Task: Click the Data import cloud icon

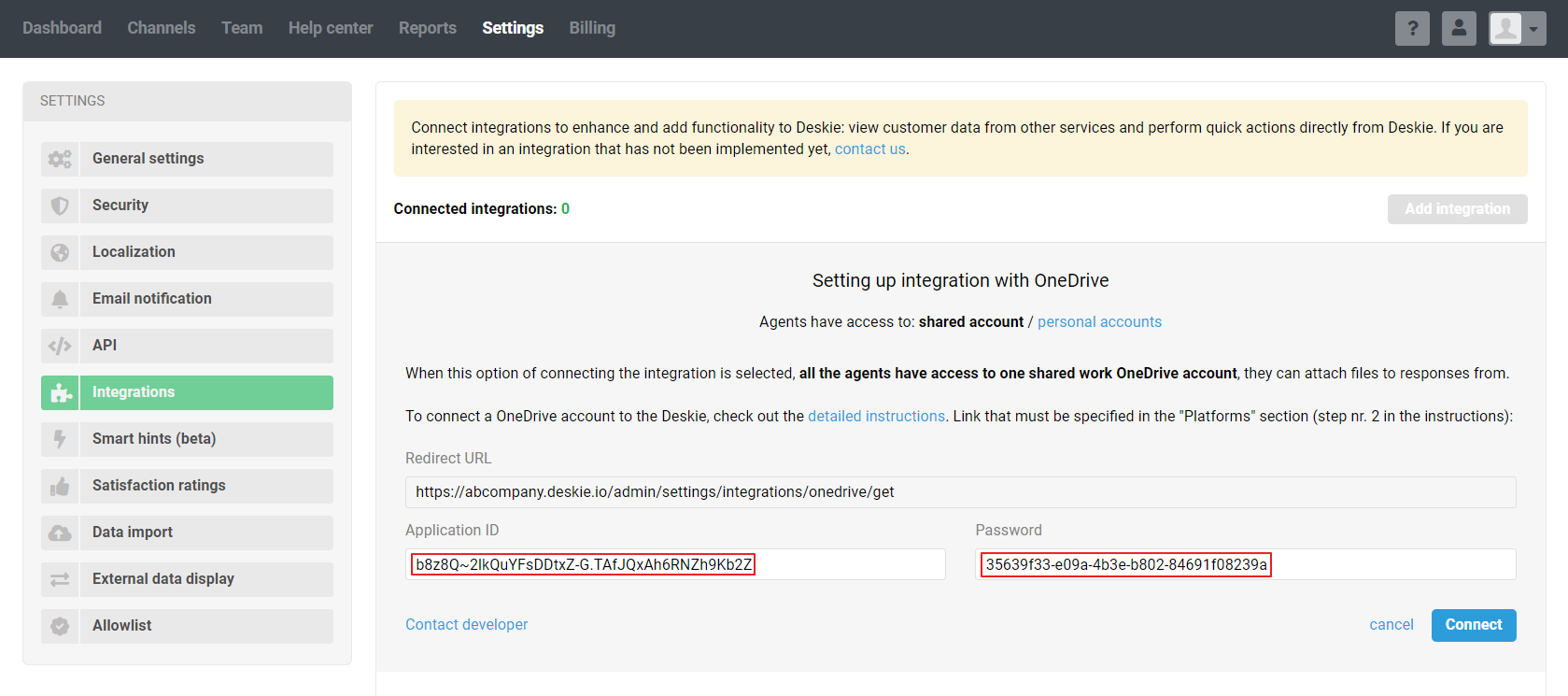Action: pyautogui.click(x=60, y=533)
